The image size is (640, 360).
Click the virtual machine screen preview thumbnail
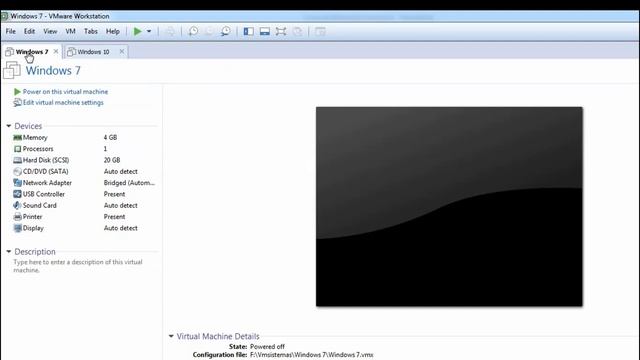[x=449, y=207]
